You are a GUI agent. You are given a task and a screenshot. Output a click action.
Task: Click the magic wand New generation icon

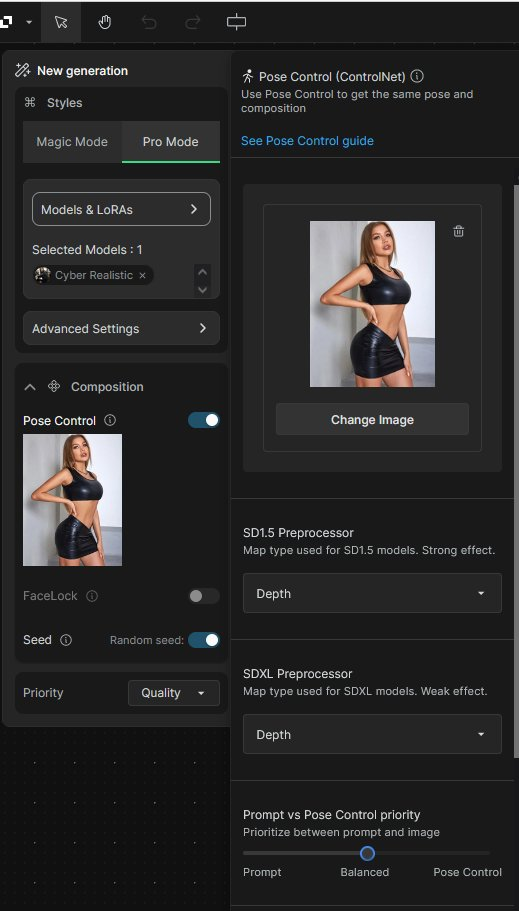(x=23, y=71)
